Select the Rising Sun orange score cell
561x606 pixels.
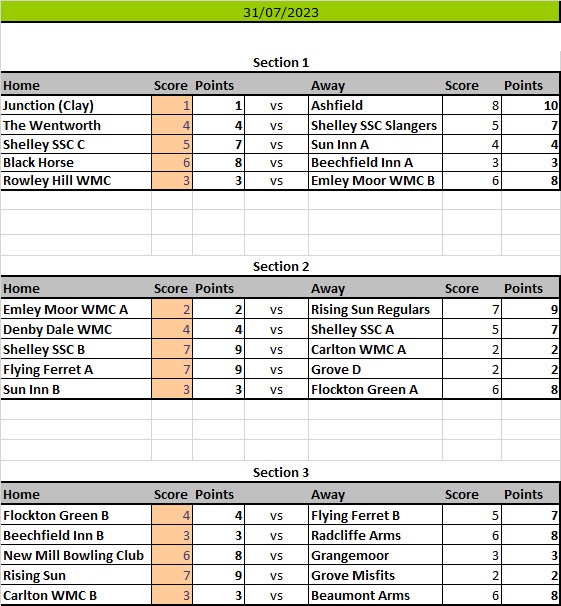172,575
